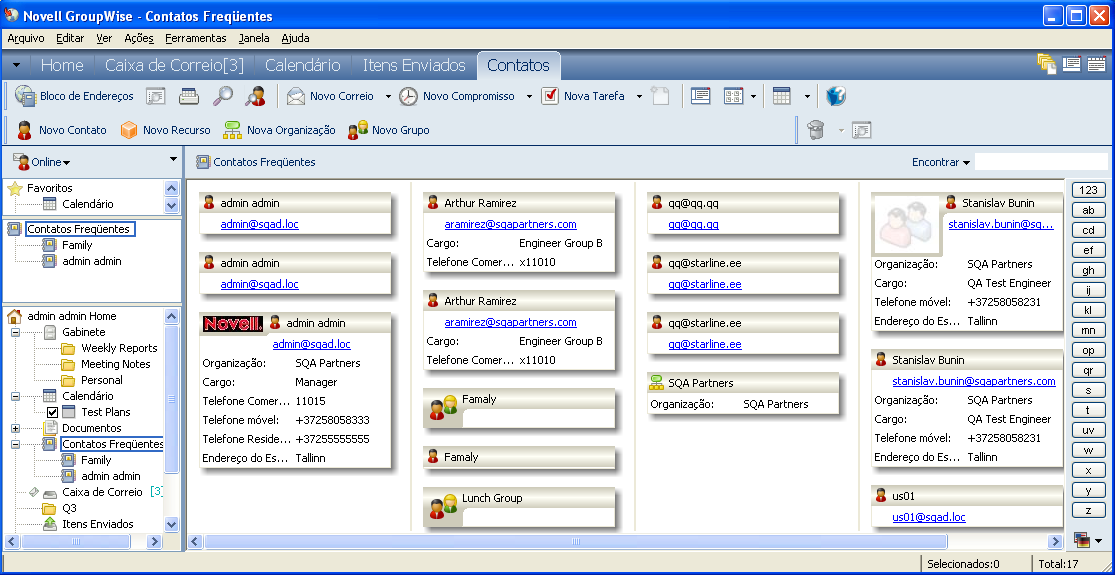Open the Arquivo menu
1115x575 pixels.
coord(26,38)
